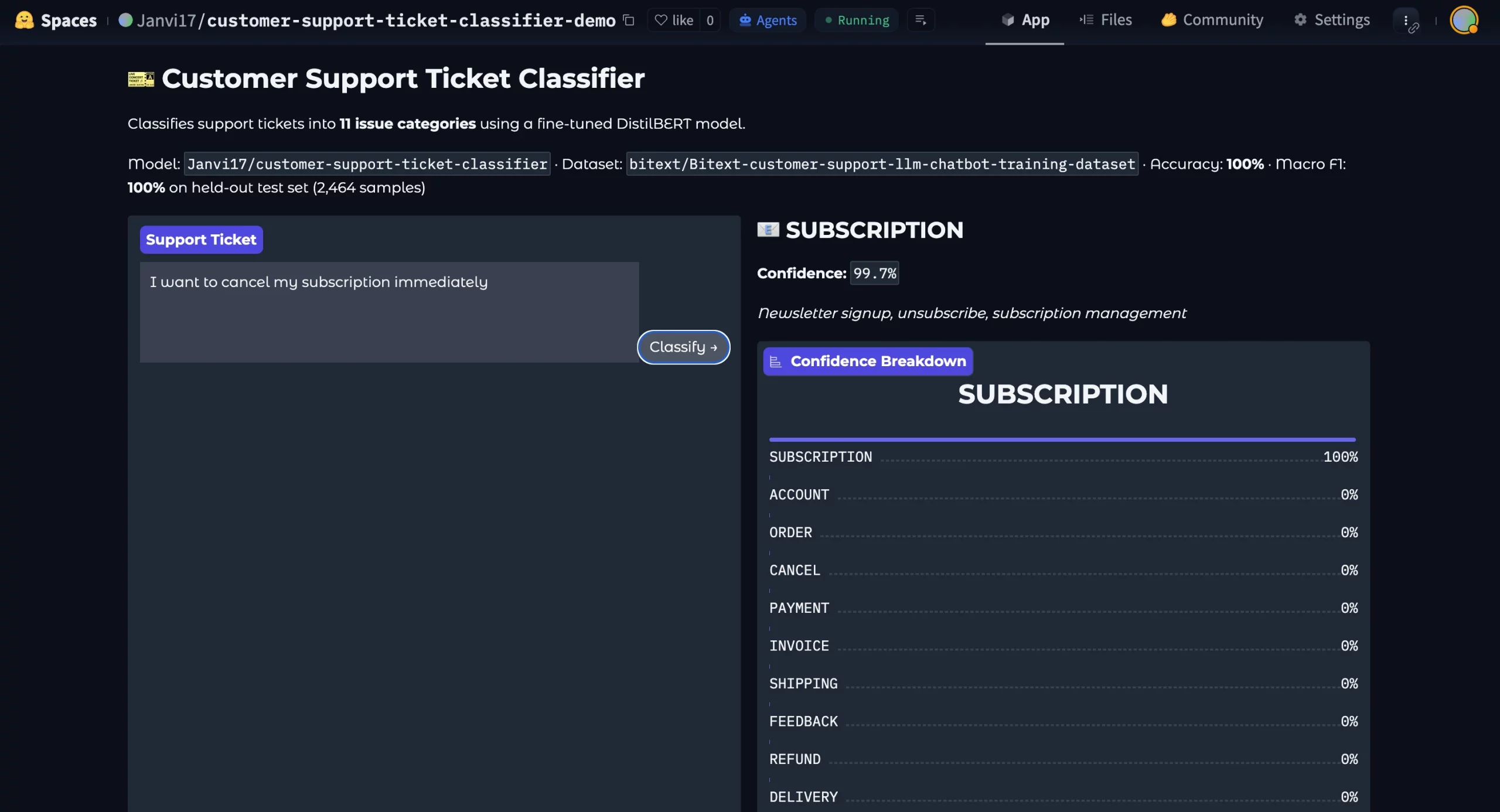The height and width of the screenshot is (812, 1500).
Task: Click the subscription description italic text
Action: pos(971,313)
